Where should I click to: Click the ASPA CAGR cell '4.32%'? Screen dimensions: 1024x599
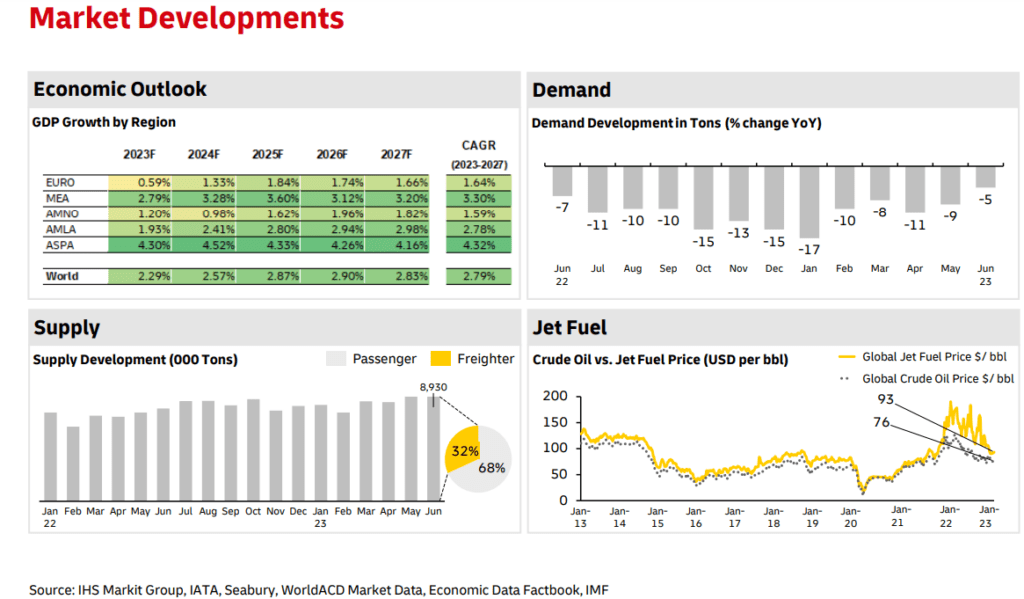pos(479,245)
